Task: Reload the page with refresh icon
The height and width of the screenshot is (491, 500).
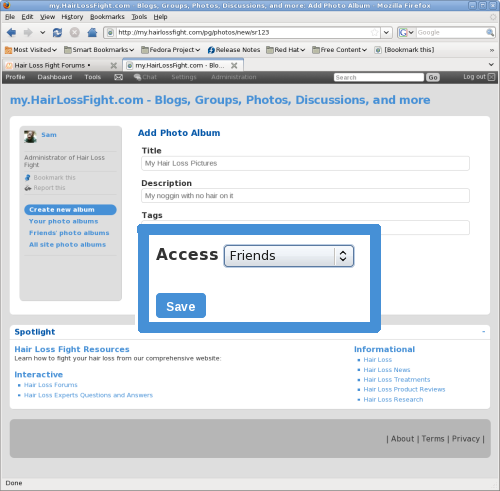Action: (57, 32)
